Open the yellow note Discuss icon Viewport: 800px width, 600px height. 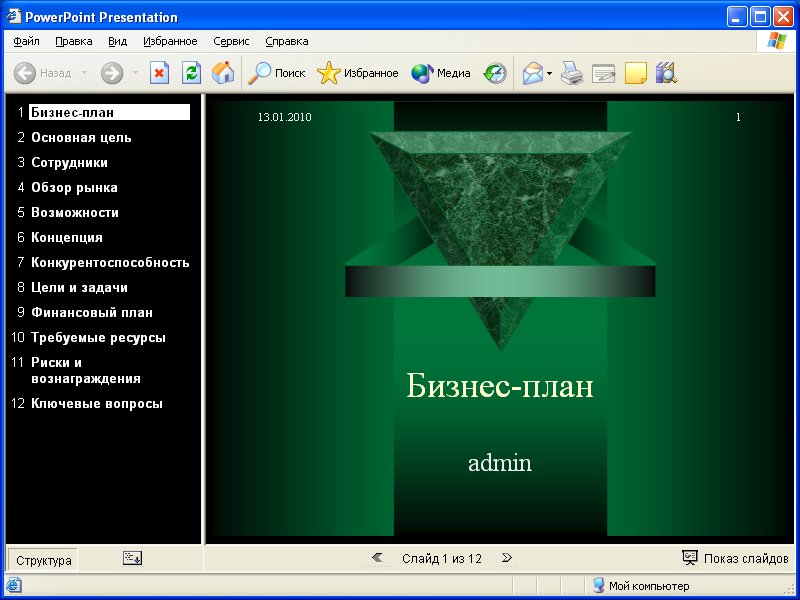[636, 73]
